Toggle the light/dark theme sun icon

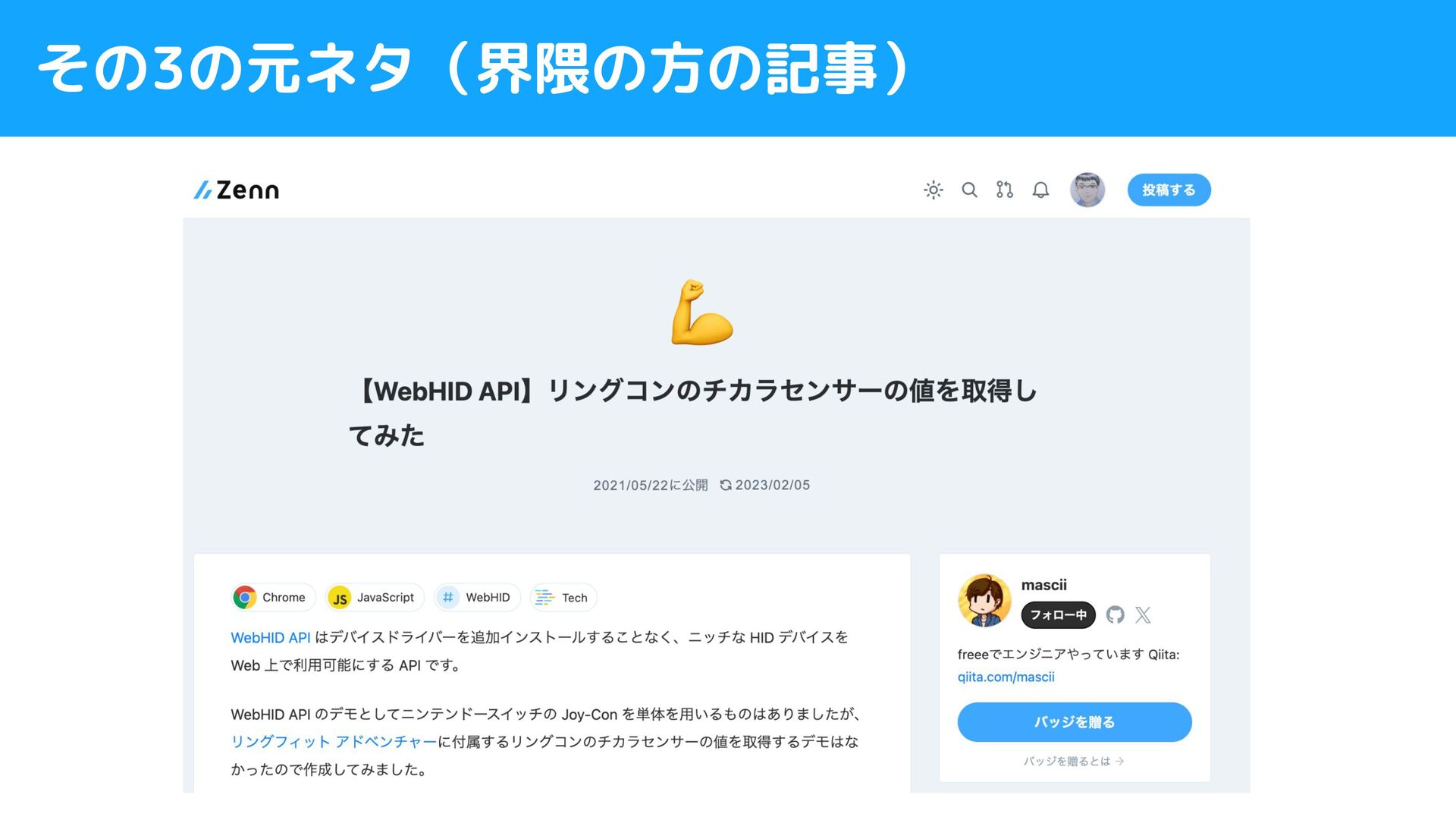(934, 190)
